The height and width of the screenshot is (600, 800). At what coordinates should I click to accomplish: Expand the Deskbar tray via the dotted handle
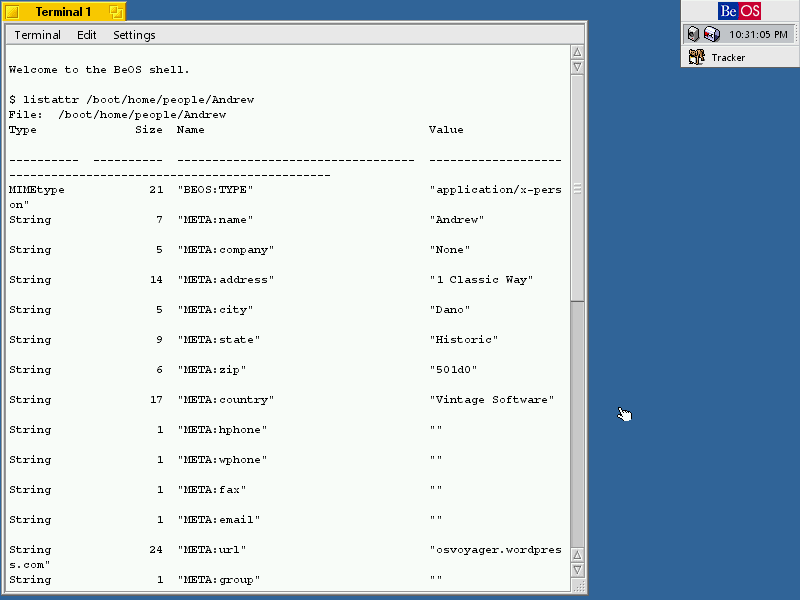[x=797, y=34]
